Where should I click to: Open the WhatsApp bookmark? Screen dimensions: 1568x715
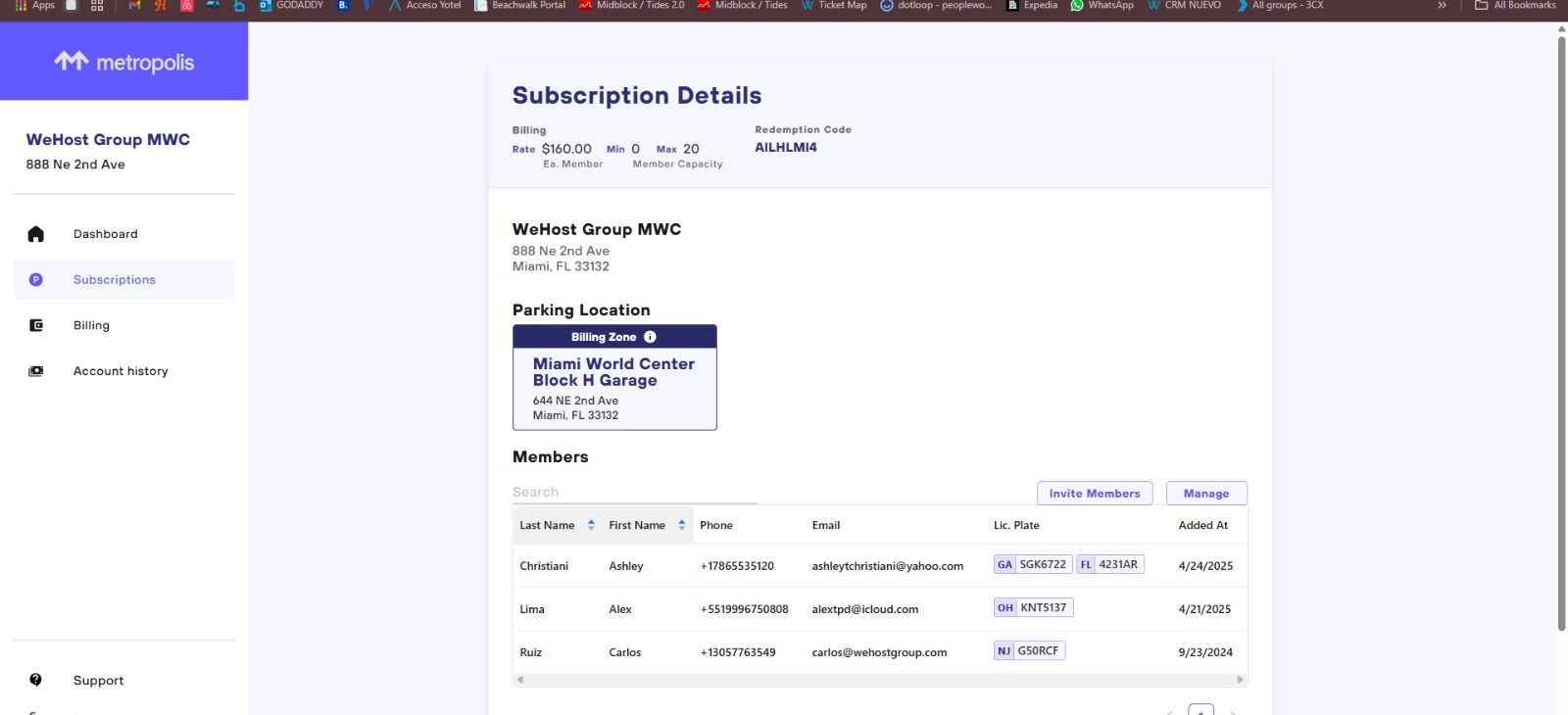coord(1102,5)
